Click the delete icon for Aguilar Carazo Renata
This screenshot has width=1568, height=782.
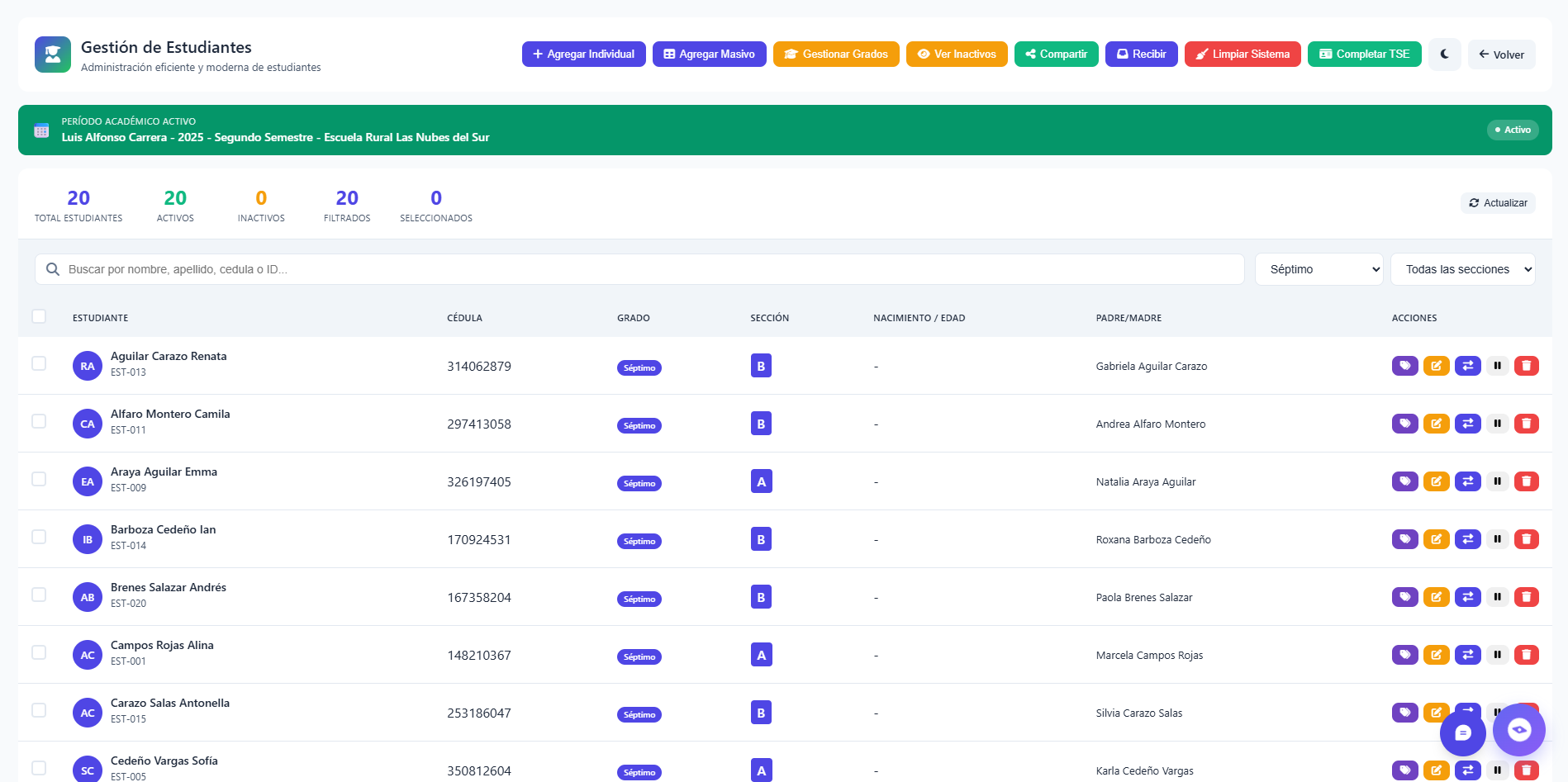[1526, 366]
